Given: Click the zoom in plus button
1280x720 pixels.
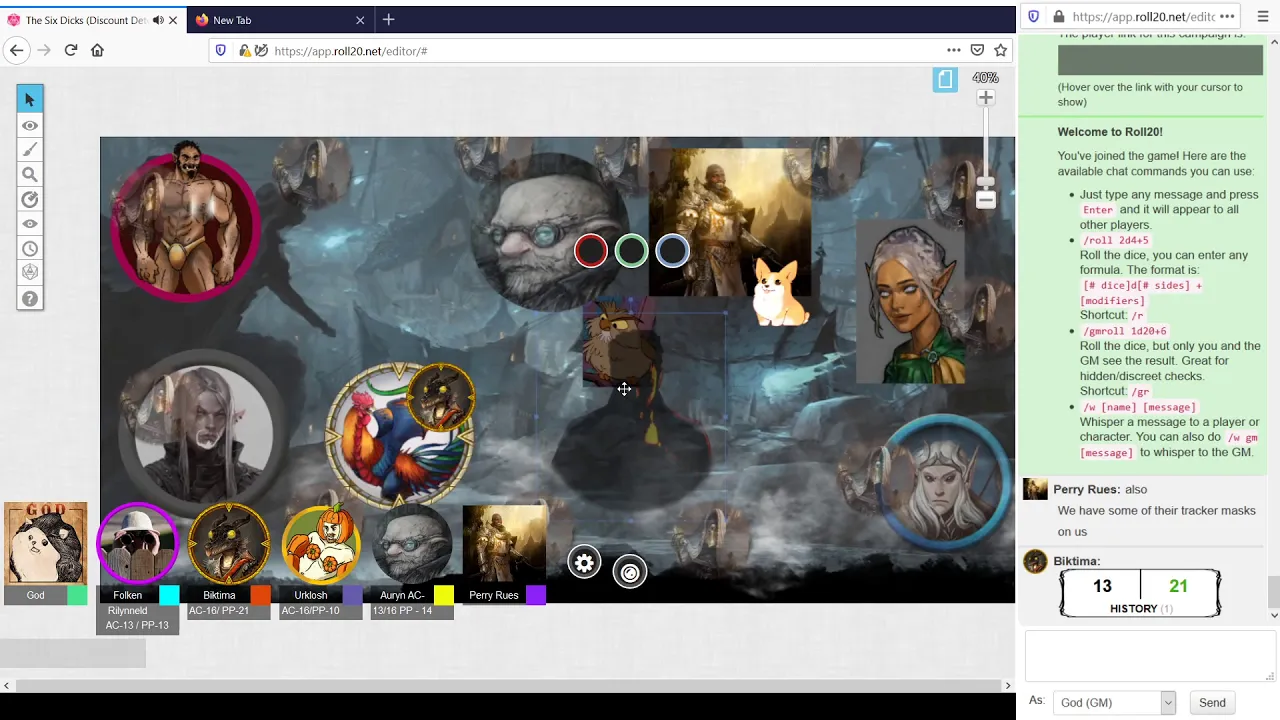Looking at the screenshot, I should coord(986,97).
